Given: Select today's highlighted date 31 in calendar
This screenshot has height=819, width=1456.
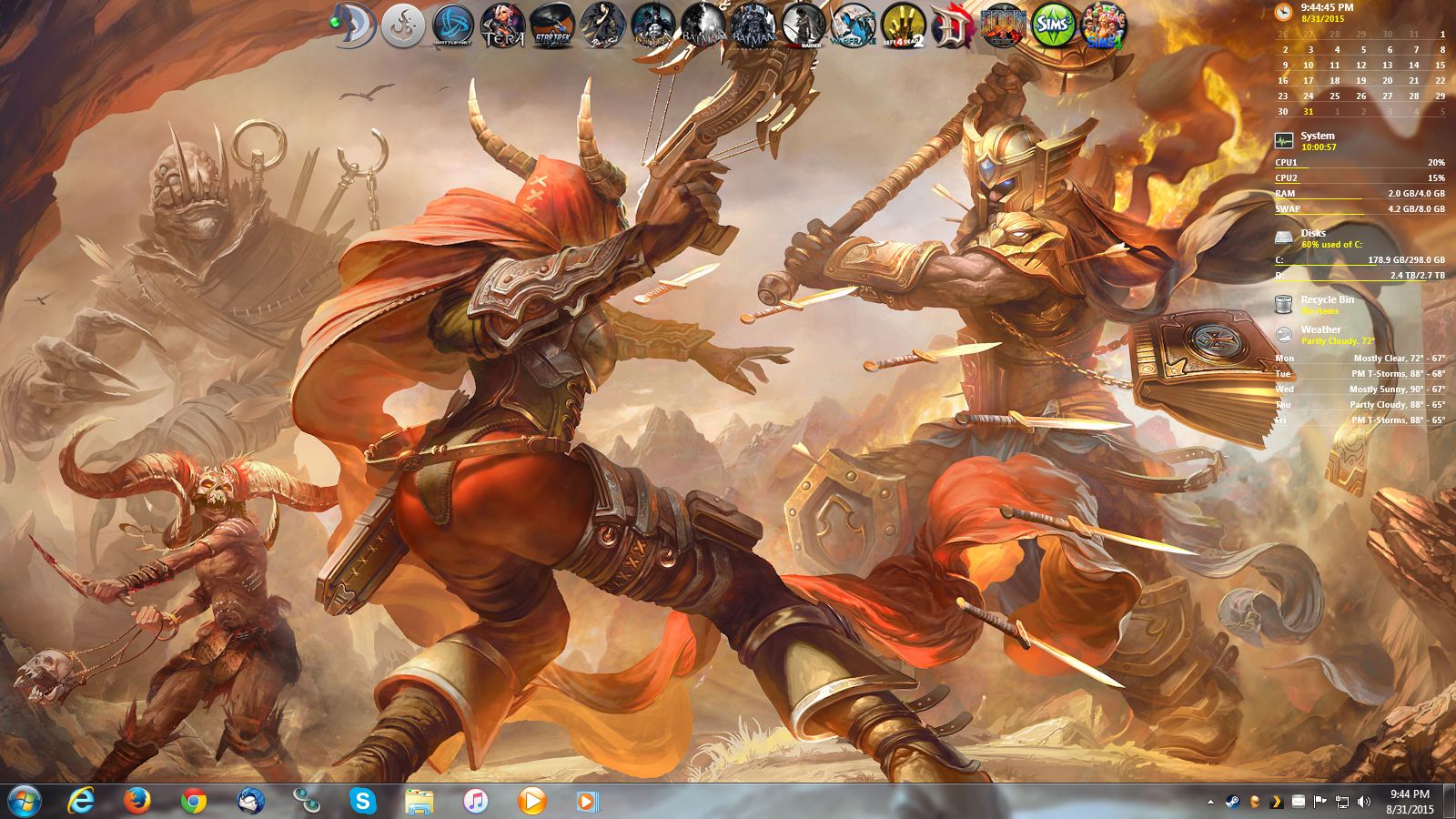Looking at the screenshot, I should pos(1309,111).
